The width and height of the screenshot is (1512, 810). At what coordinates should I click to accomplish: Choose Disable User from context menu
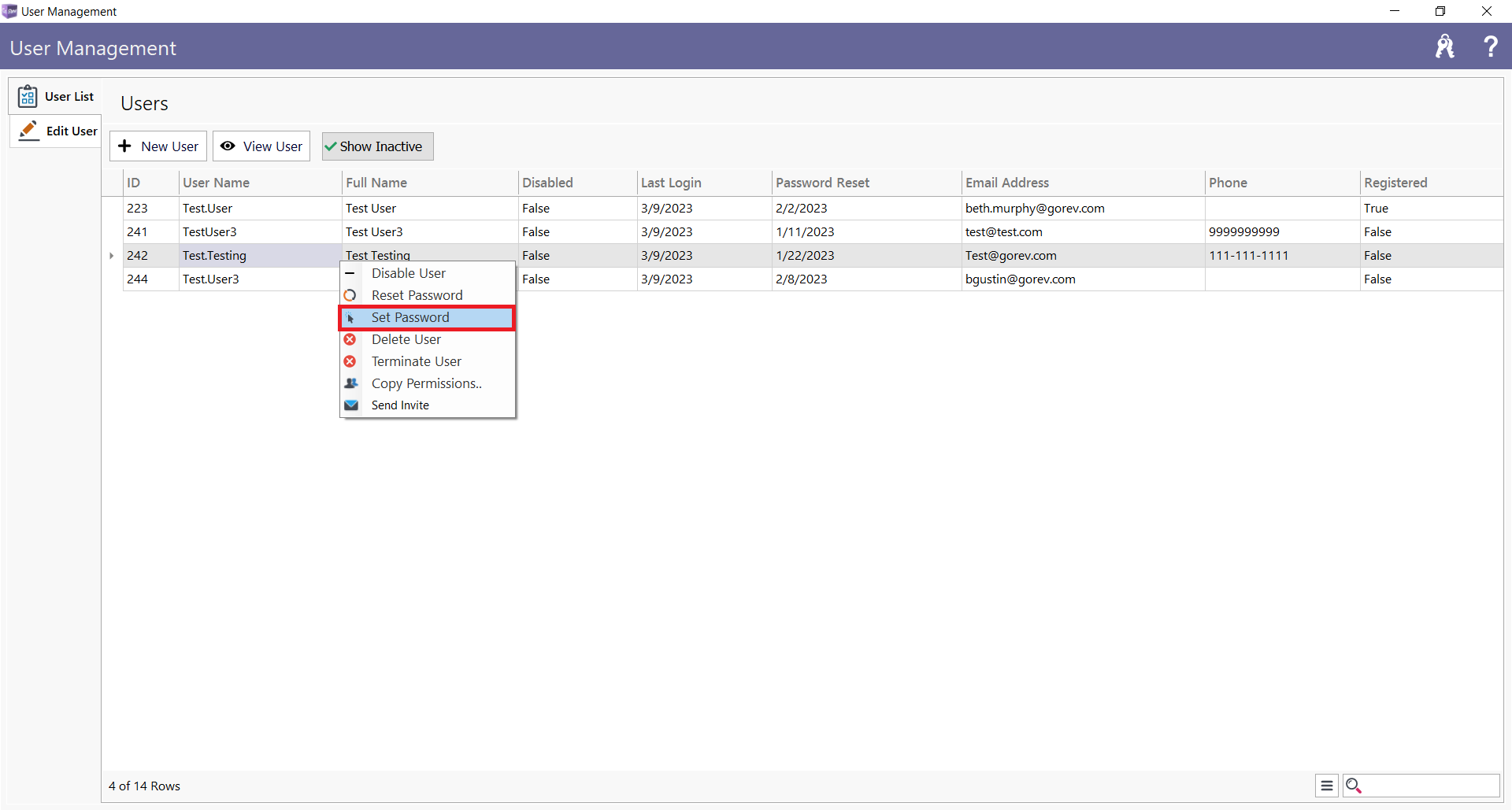[428, 273]
